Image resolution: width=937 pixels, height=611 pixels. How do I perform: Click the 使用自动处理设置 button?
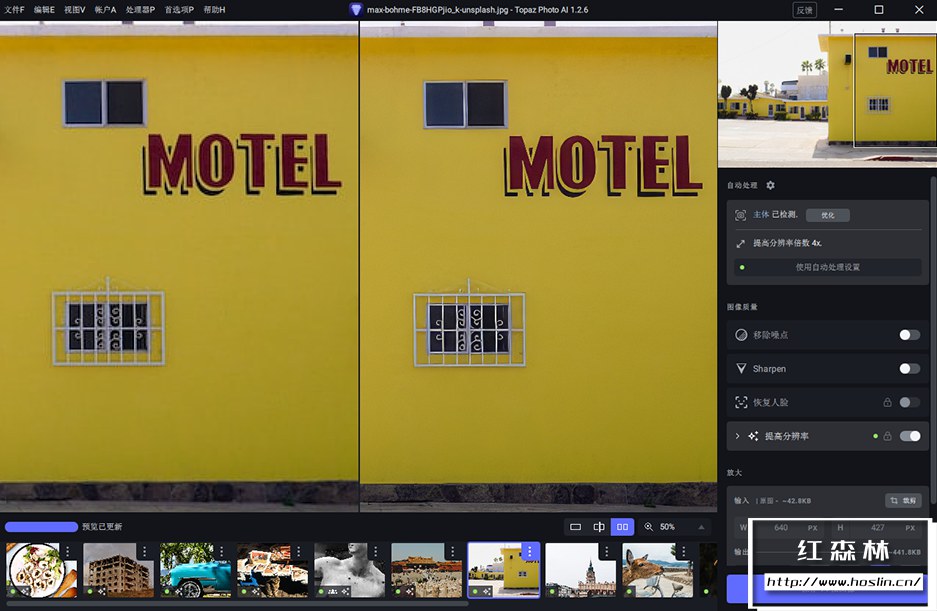pyautogui.click(x=827, y=267)
